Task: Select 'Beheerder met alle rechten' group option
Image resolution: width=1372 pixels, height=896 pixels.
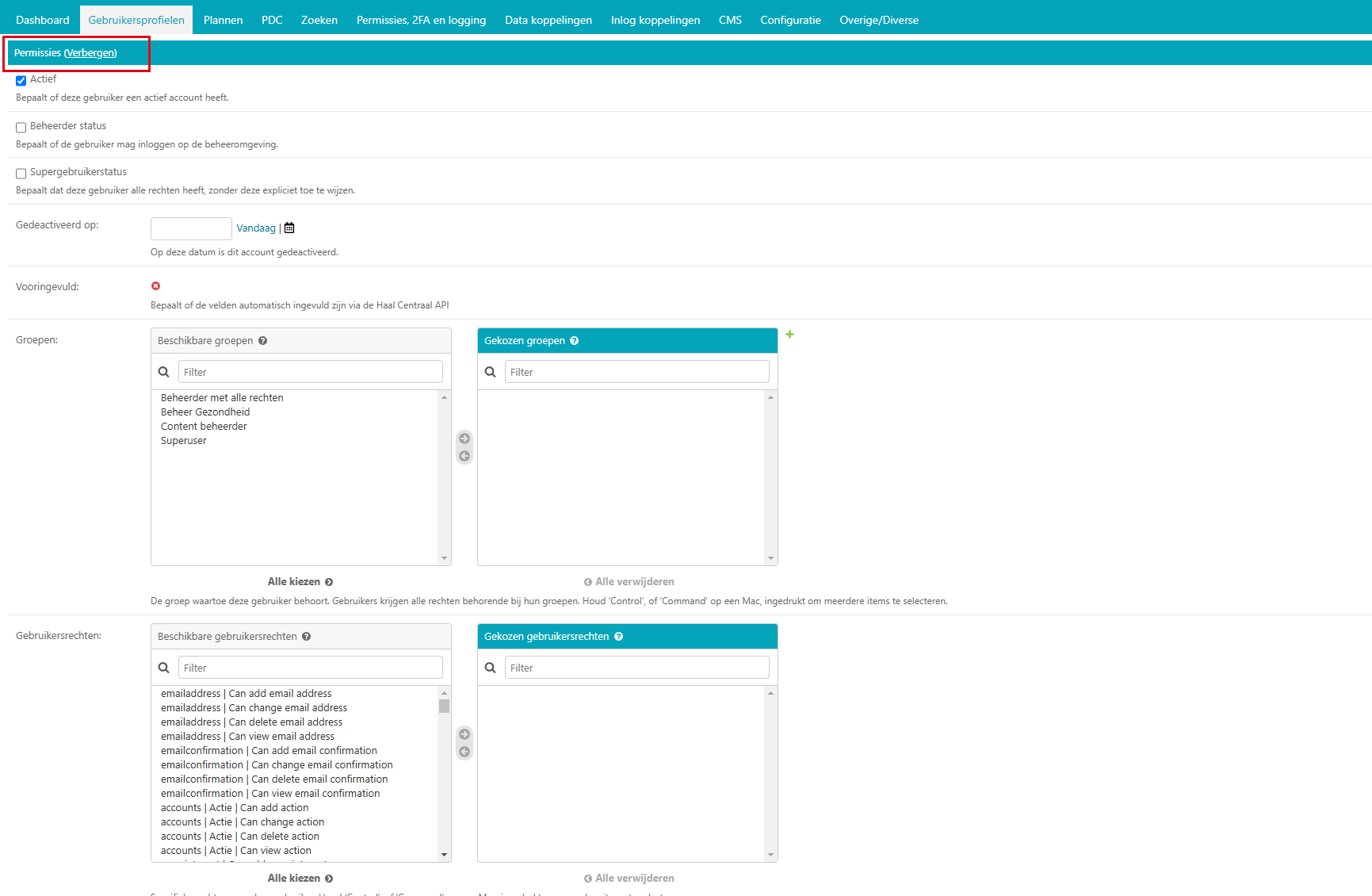Action: 222,398
